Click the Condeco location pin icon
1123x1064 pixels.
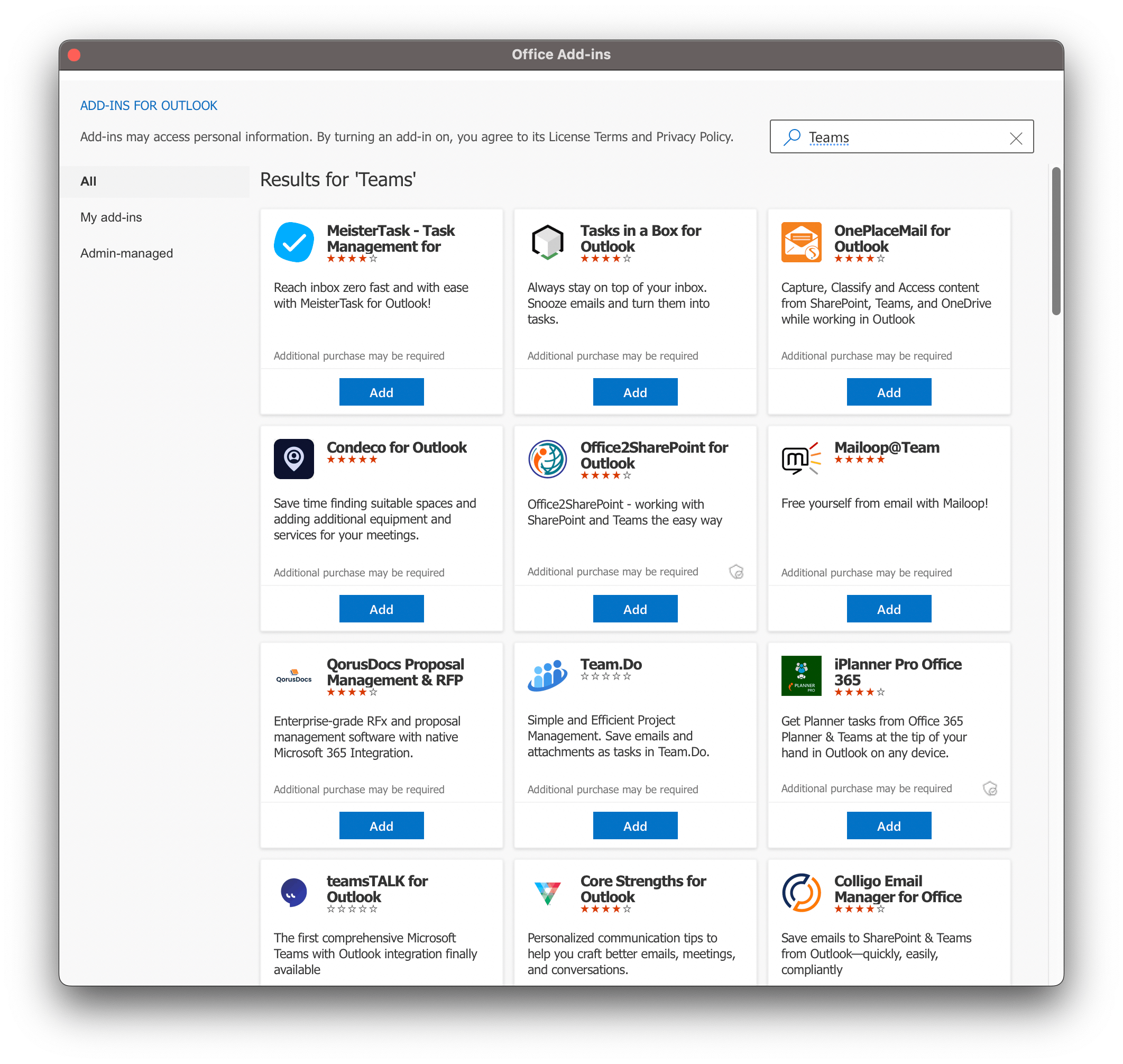[x=293, y=459]
